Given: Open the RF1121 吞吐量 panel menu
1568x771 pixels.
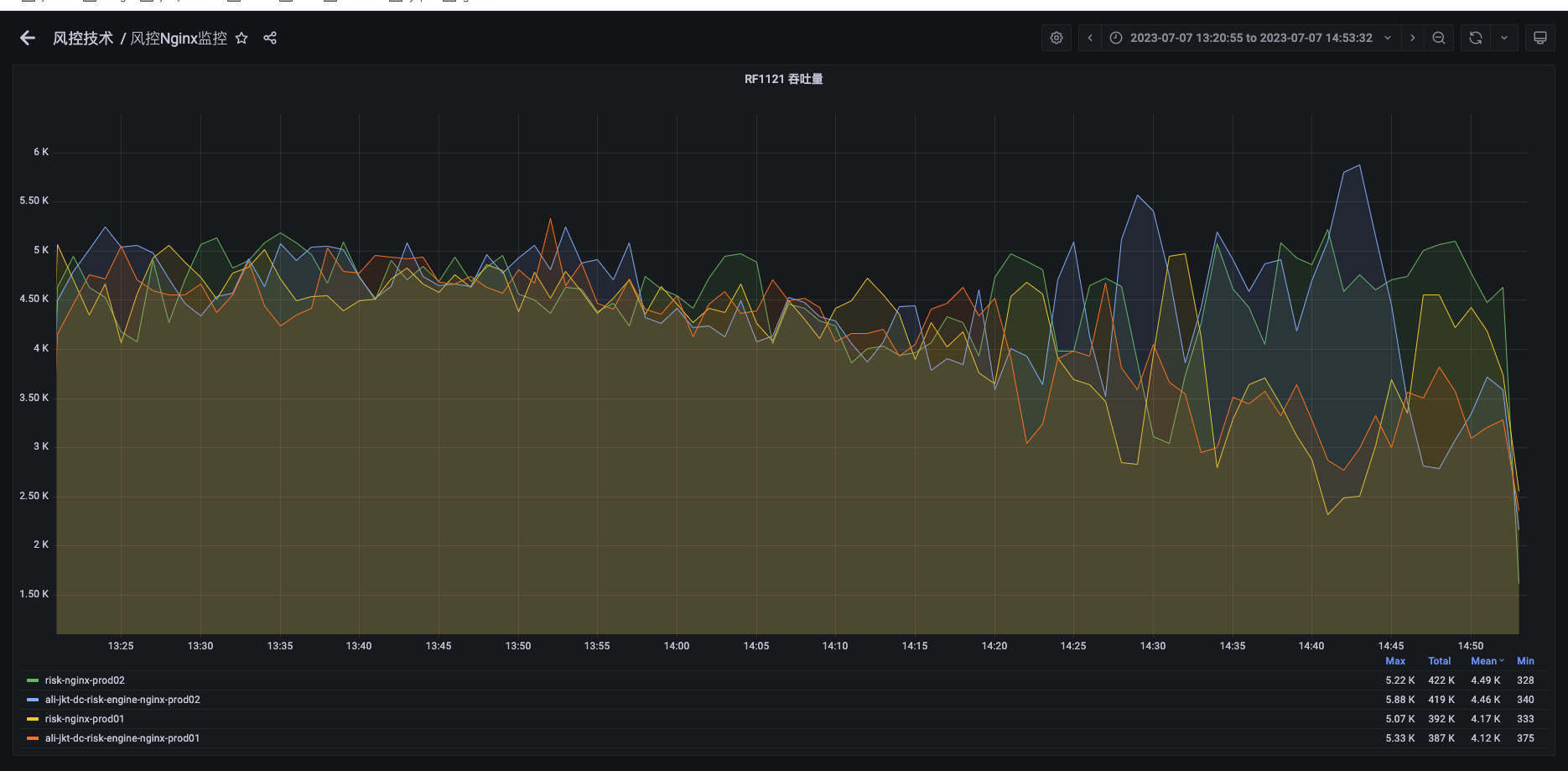Looking at the screenshot, I should [783, 79].
